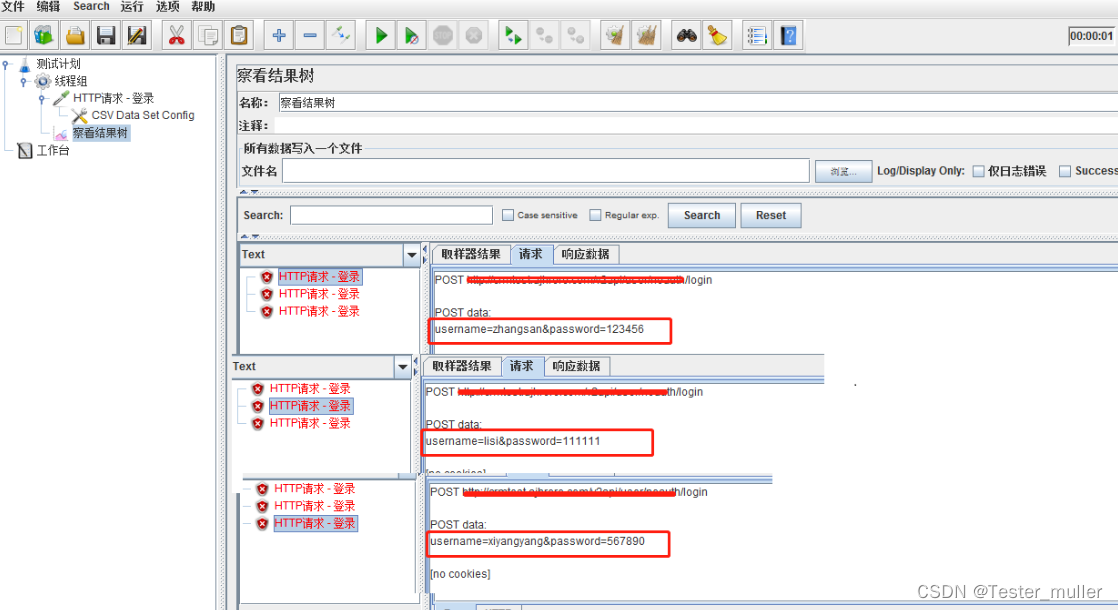Click the Copy toolbar icon
Screen dimensions: 1118x610
click(208, 35)
